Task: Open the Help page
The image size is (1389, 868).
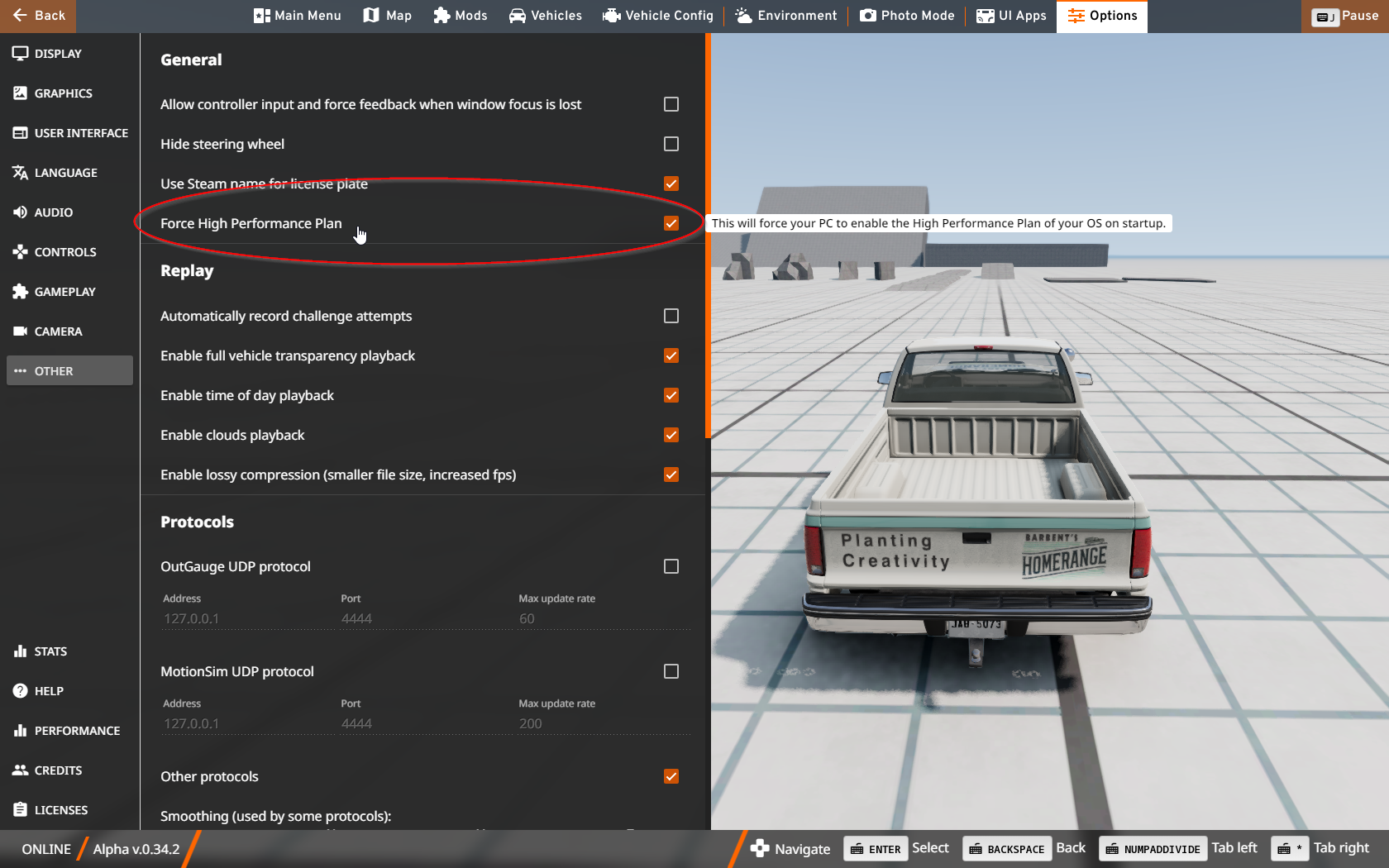Action: point(69,691)
